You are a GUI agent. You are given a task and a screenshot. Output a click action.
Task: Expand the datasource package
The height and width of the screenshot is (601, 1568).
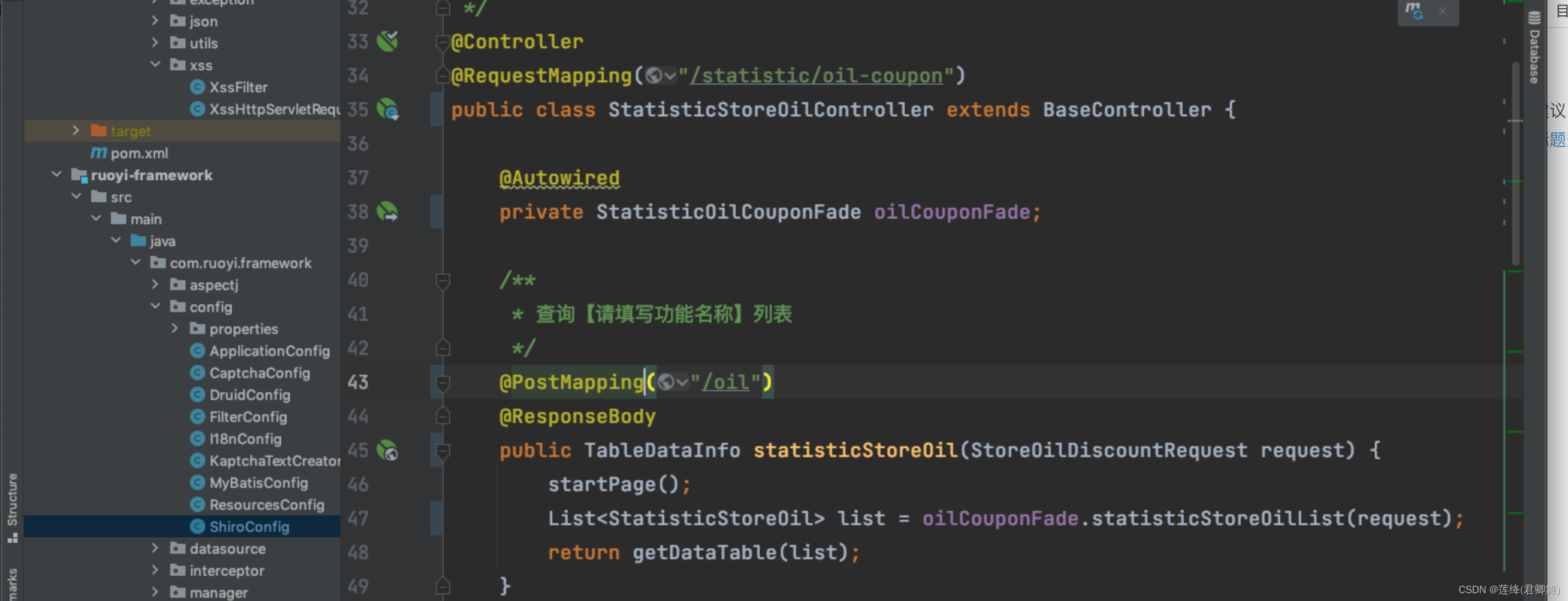pyautogui.click(x=155, y=548)
